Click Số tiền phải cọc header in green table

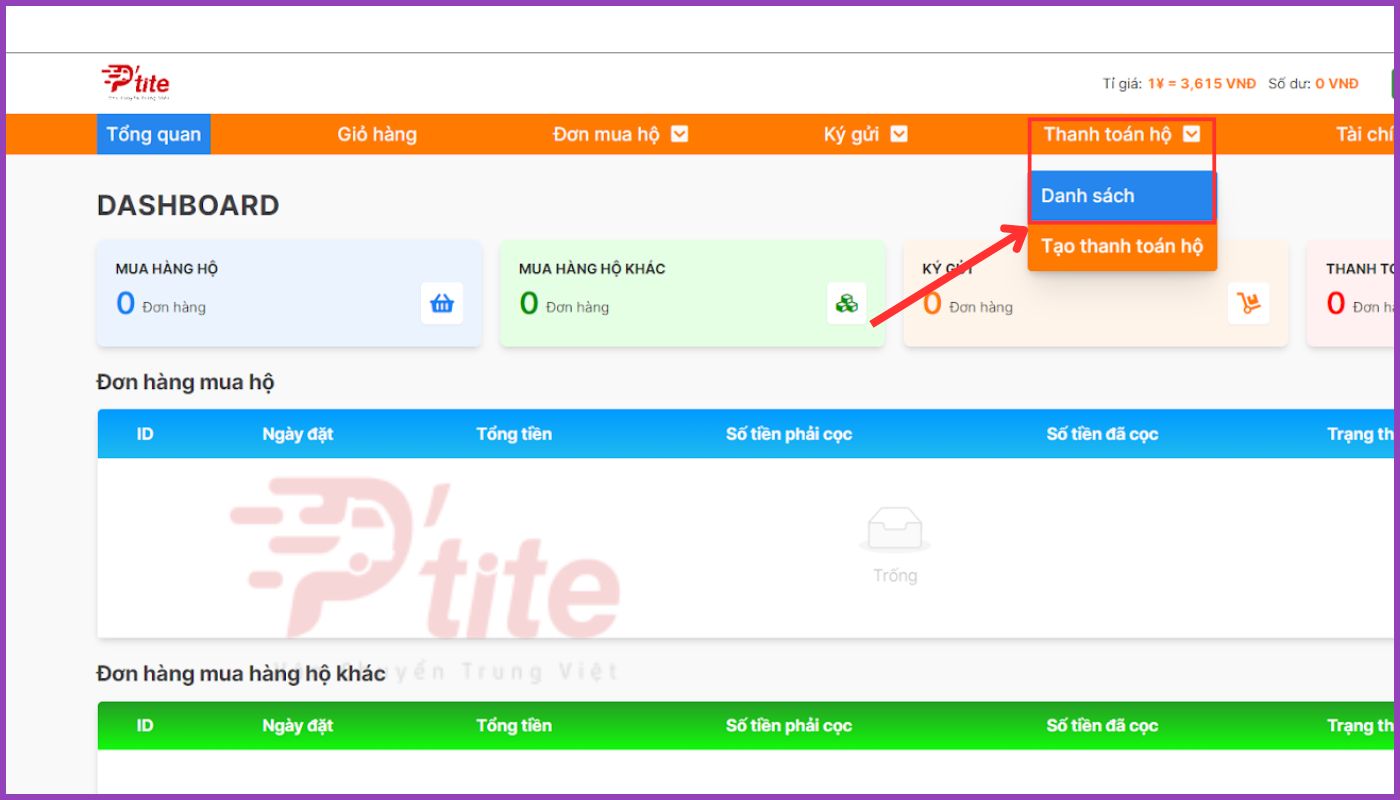[x=789, y=725]
